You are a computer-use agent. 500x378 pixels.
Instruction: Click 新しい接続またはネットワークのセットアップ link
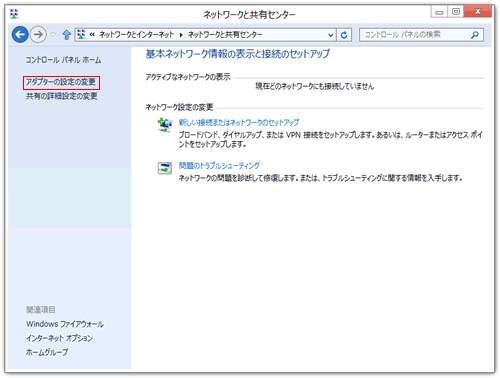(x=239, y=123)
